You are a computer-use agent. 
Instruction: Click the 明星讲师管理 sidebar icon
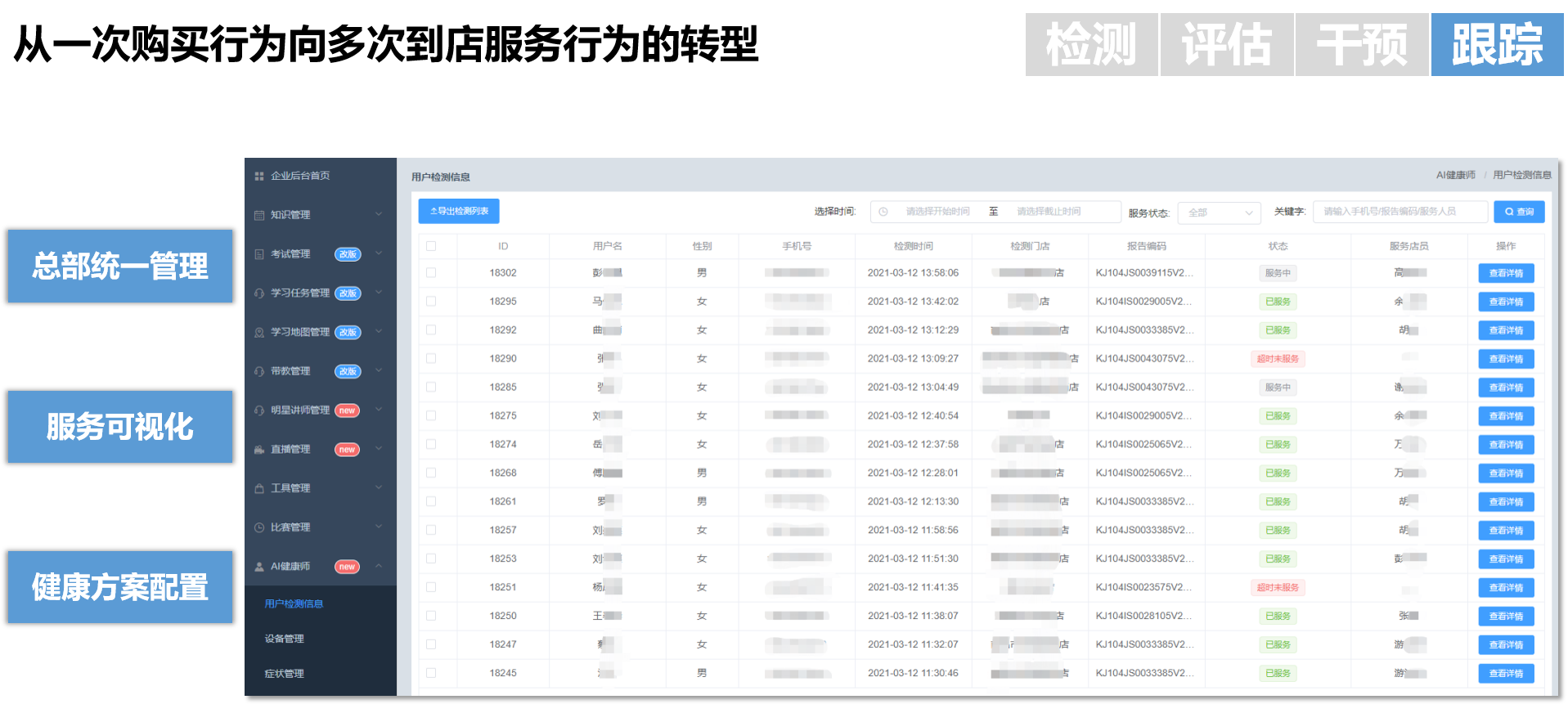click(259, 410)
